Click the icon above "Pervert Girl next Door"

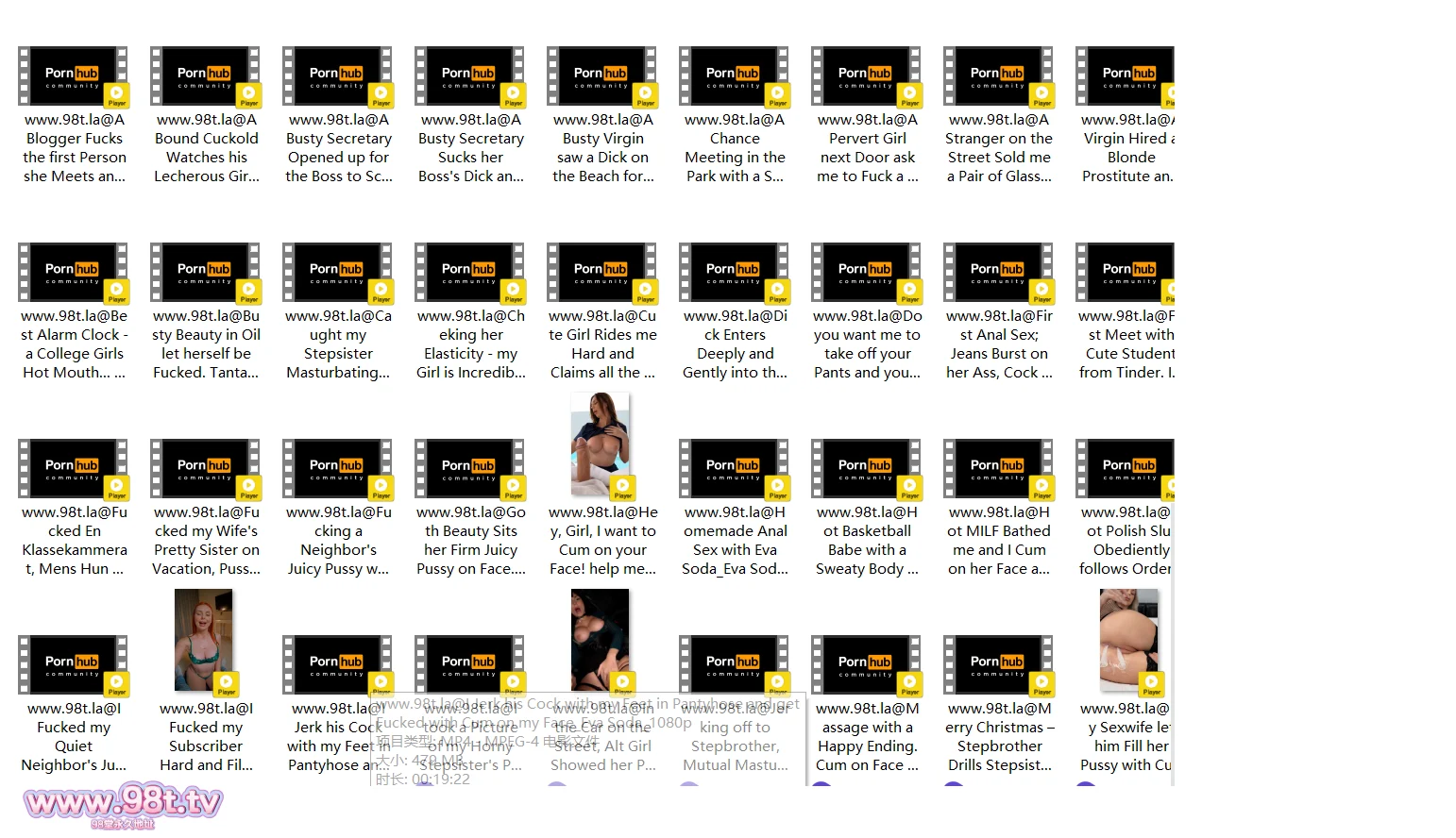pyautogui.click(x=867, y=75)
